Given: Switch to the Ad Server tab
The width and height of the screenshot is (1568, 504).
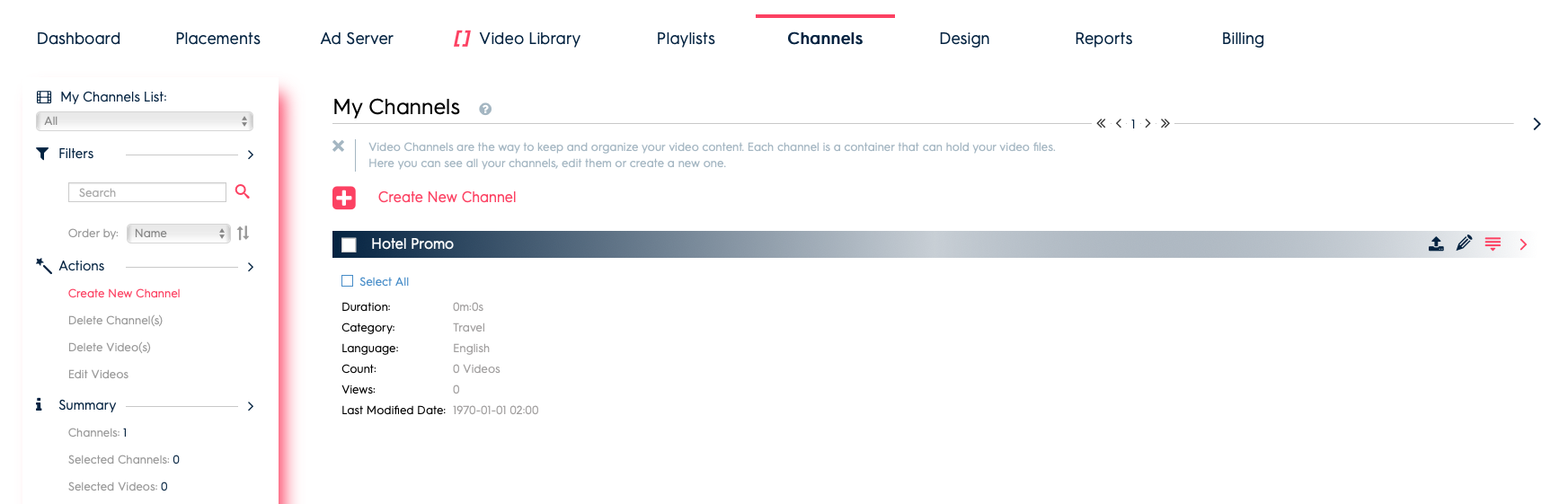Looking at the screenshot, I should (x=357, y=39).
